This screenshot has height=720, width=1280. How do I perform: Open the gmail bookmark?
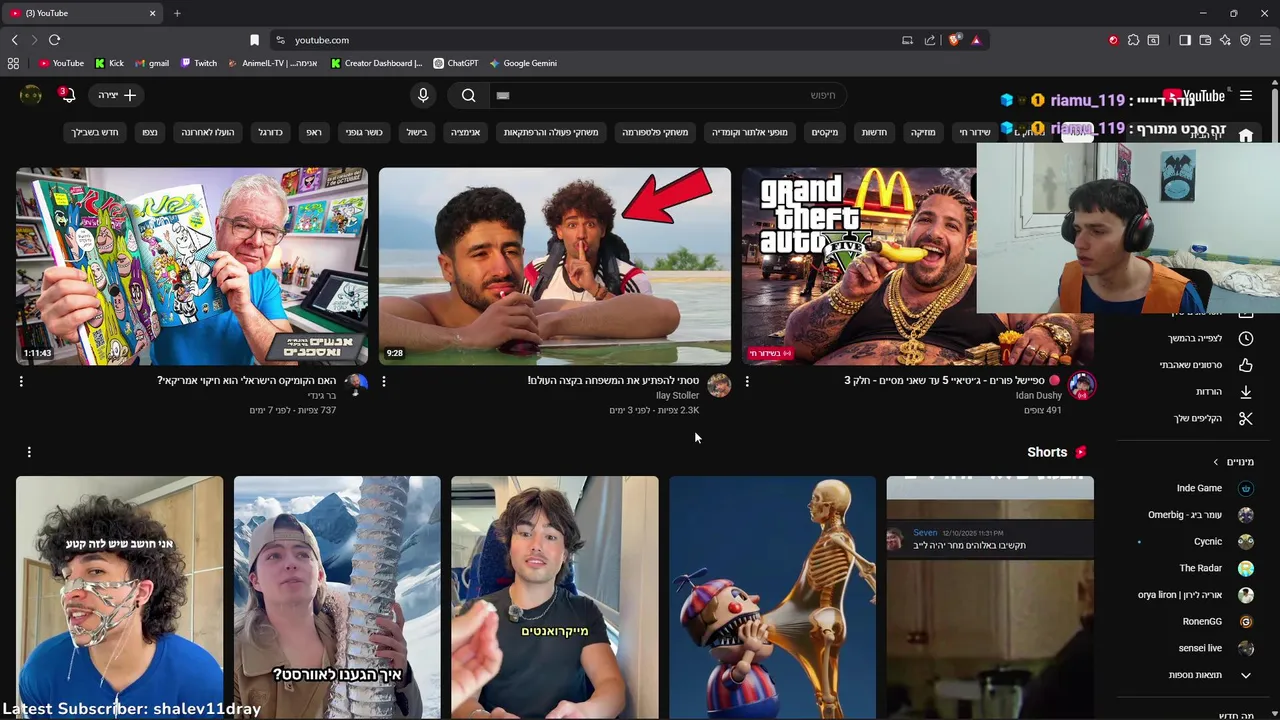coord(151,63)
